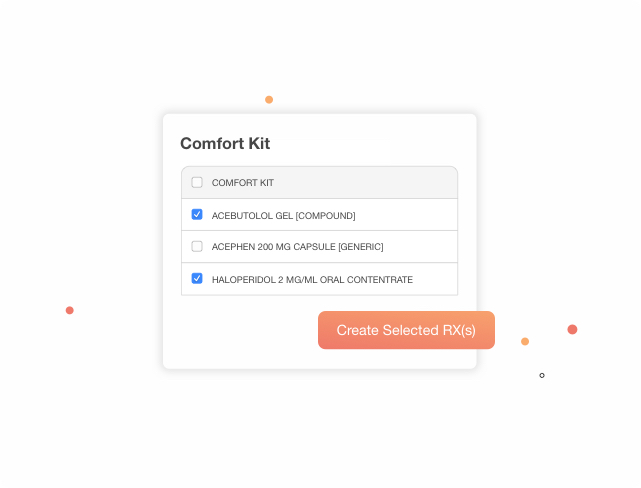Click the ACEPHEN 200 MG CAPSULE [GENERIC] label

coord(298,247)
